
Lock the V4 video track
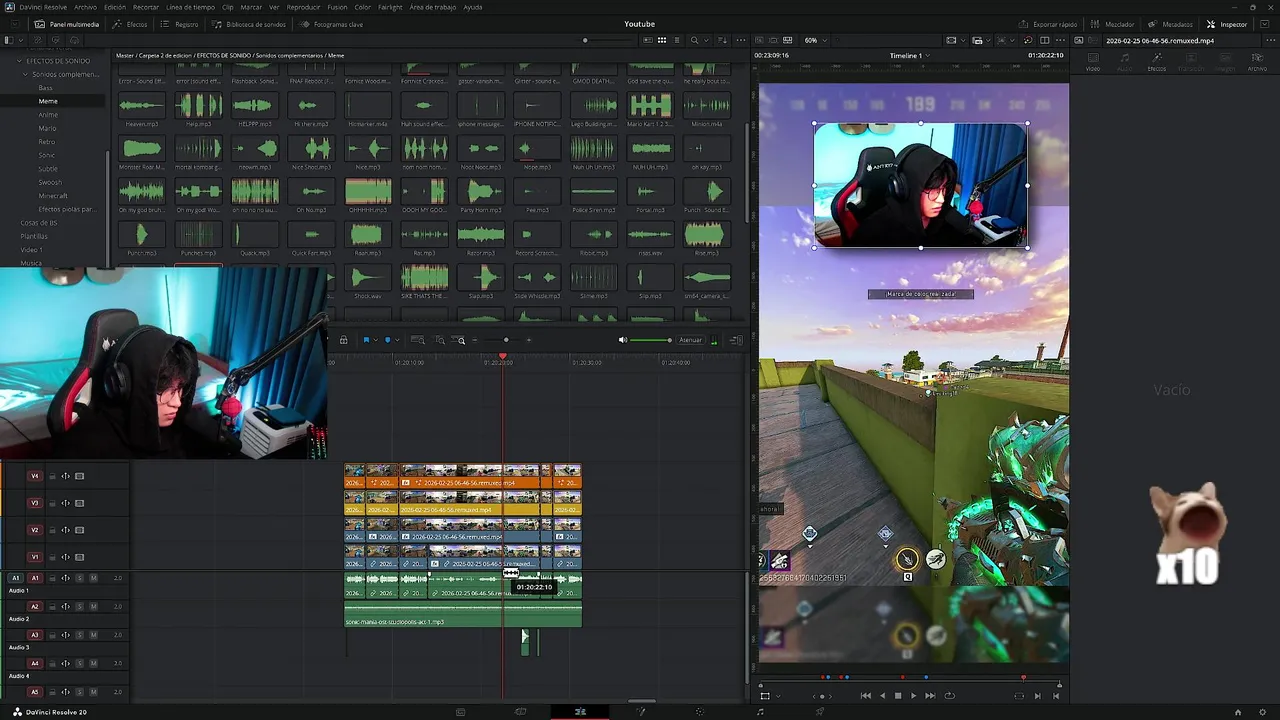pos(52,476)
